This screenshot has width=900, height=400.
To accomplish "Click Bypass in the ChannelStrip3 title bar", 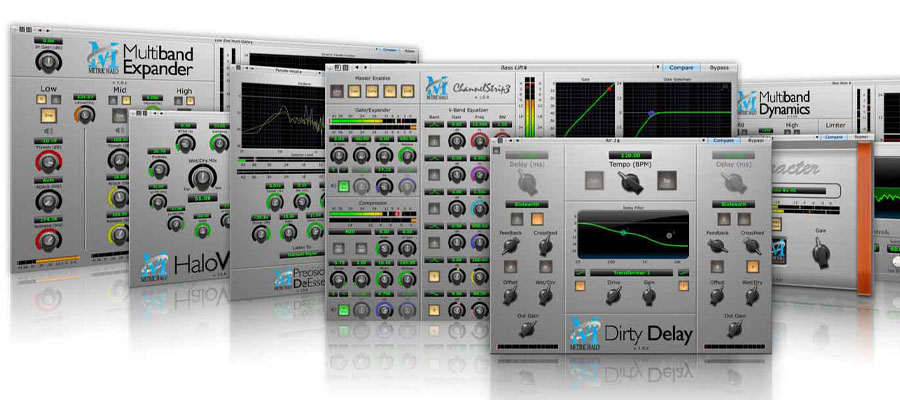I will pos(719,68).
